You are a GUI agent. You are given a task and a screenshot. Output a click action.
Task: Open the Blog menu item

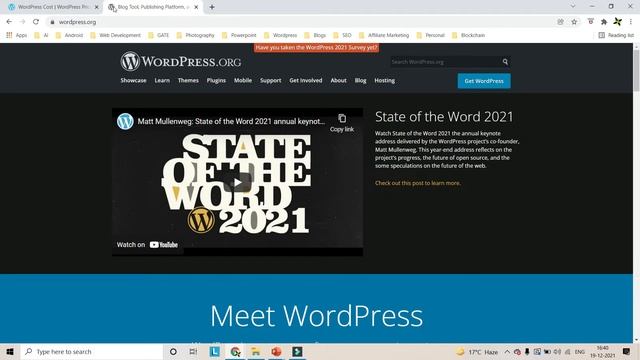click(x=360, y=80)
